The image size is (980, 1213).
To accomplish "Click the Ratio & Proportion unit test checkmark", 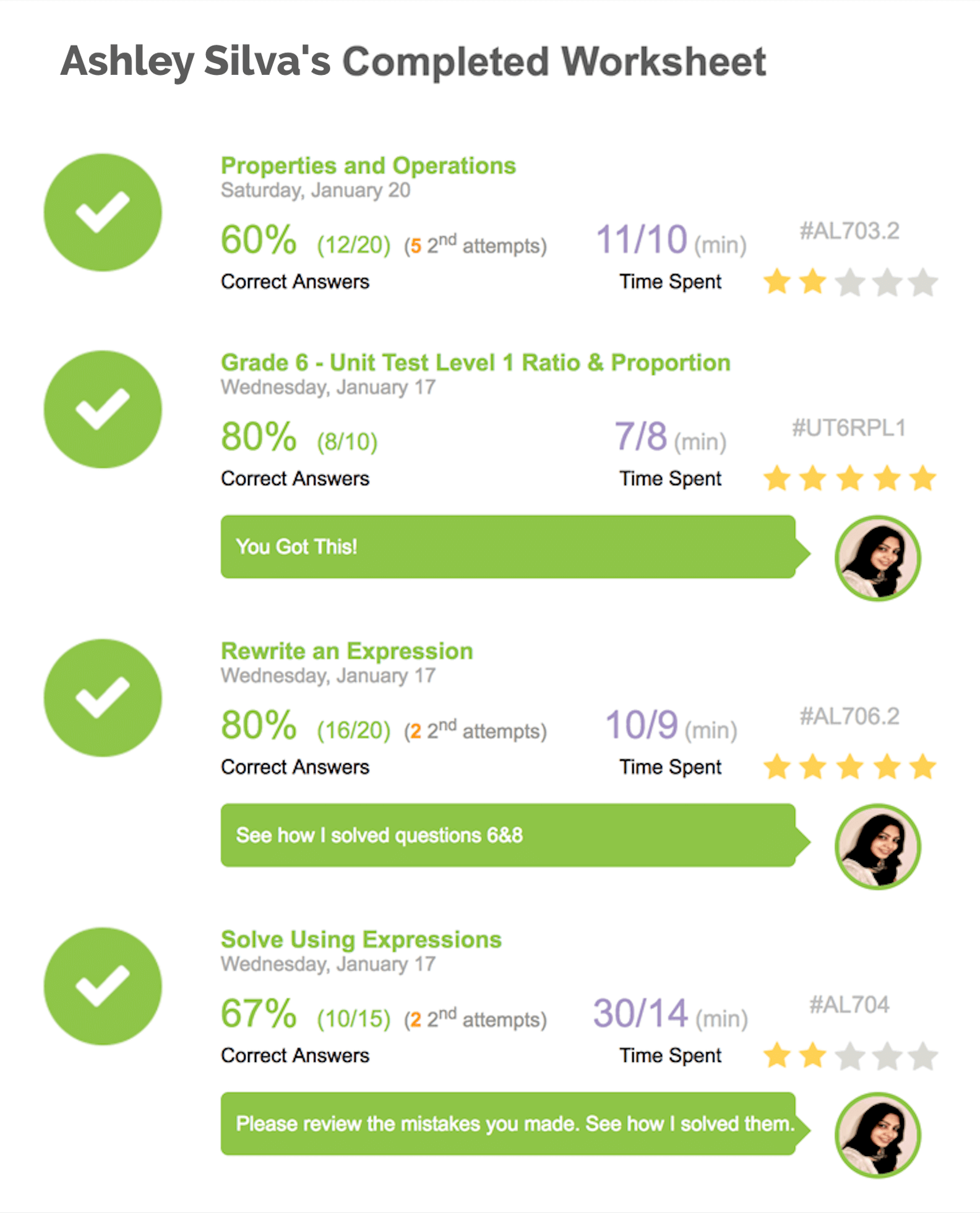I will coord(103,409).
